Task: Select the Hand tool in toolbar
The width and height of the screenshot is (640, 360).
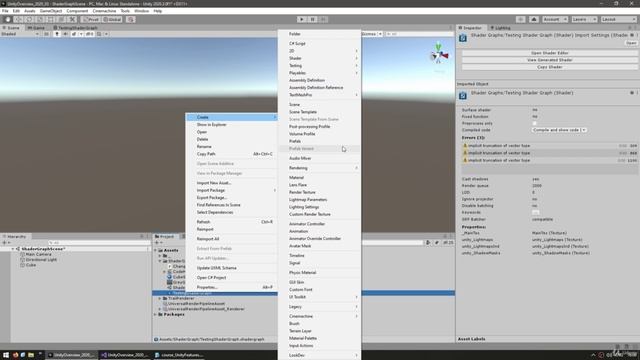Action: click(x=7, y=19)
